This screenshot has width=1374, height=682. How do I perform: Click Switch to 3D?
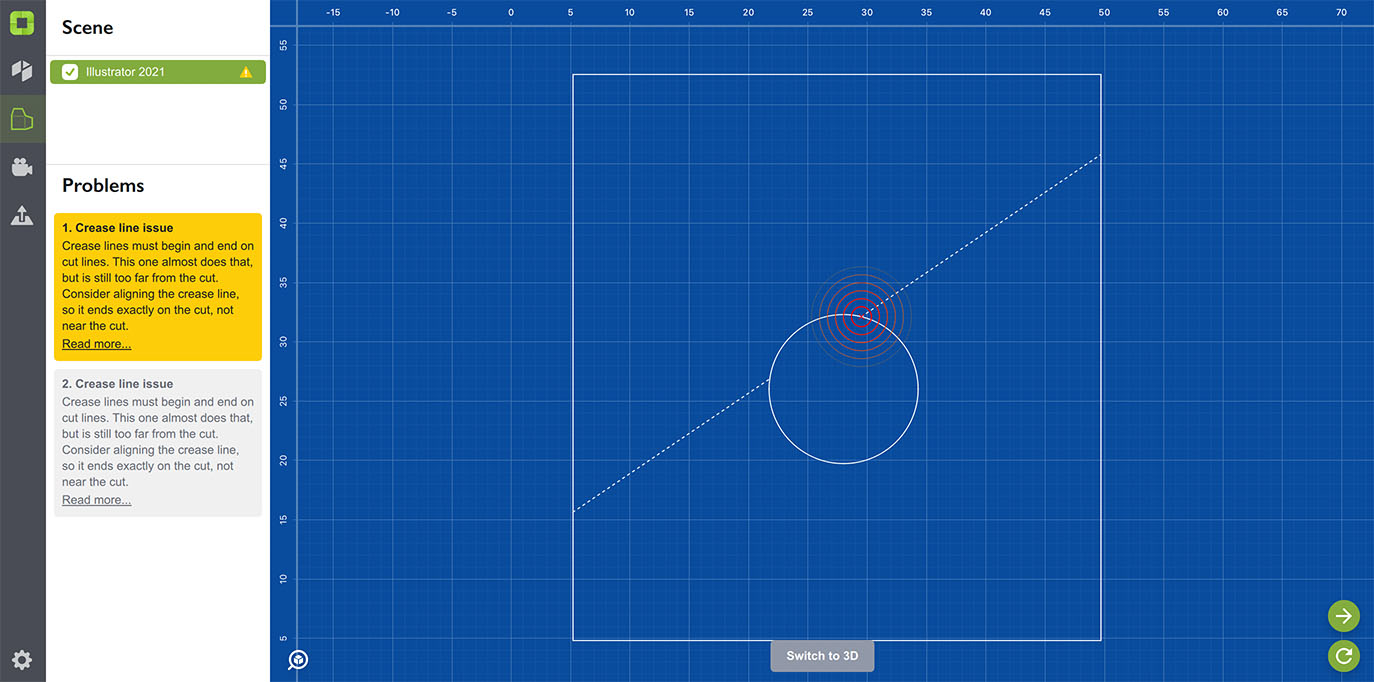[821, 655]
